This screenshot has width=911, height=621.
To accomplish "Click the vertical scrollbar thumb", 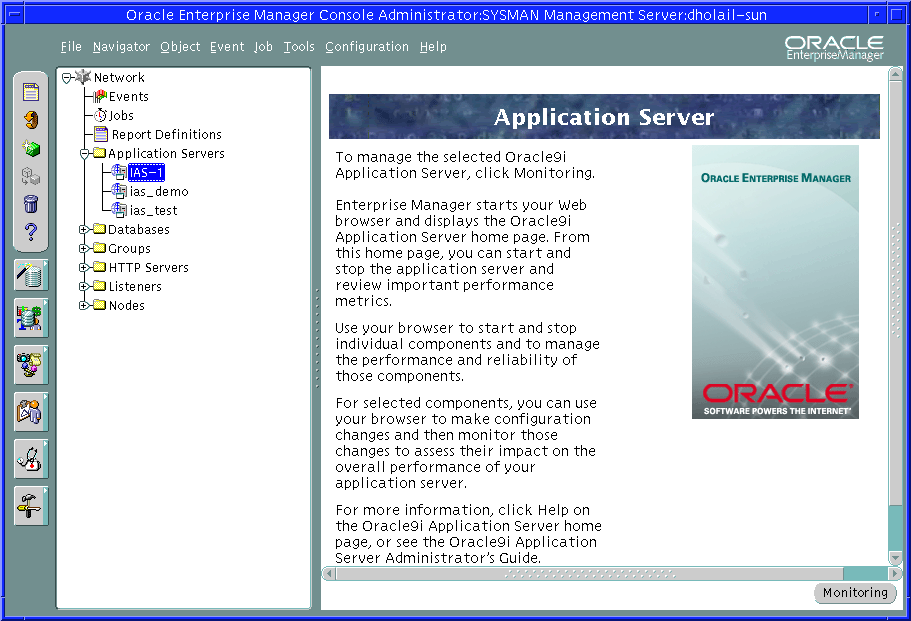I will [895, 293].
